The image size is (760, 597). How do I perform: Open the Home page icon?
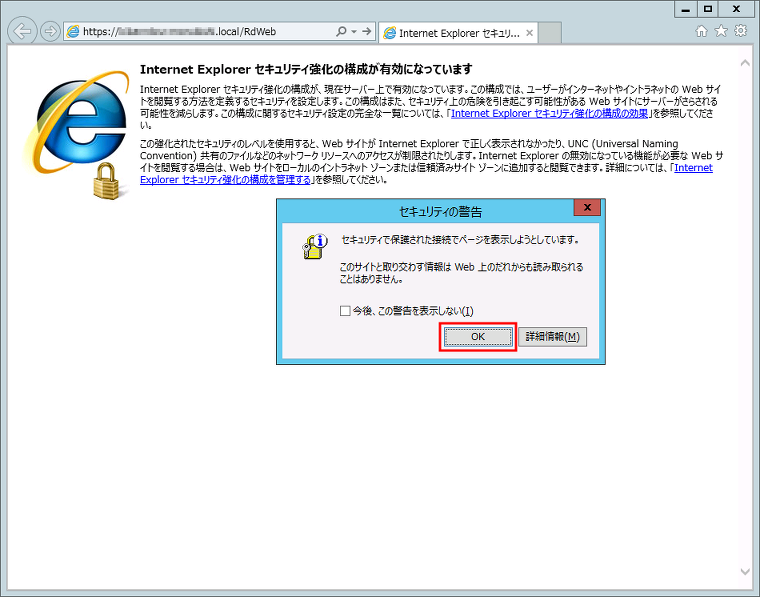click(701, 31)
